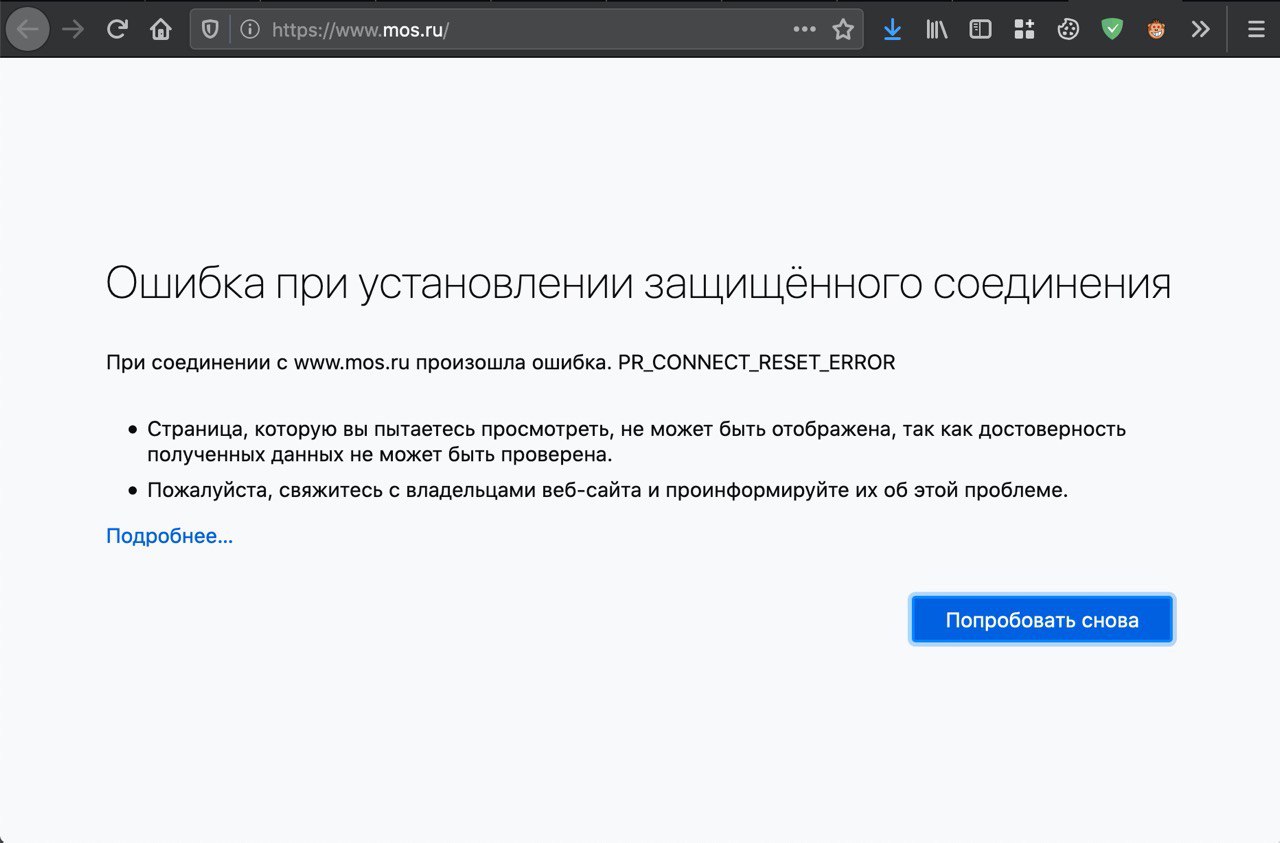Go back to the previous page

point(28,29)
